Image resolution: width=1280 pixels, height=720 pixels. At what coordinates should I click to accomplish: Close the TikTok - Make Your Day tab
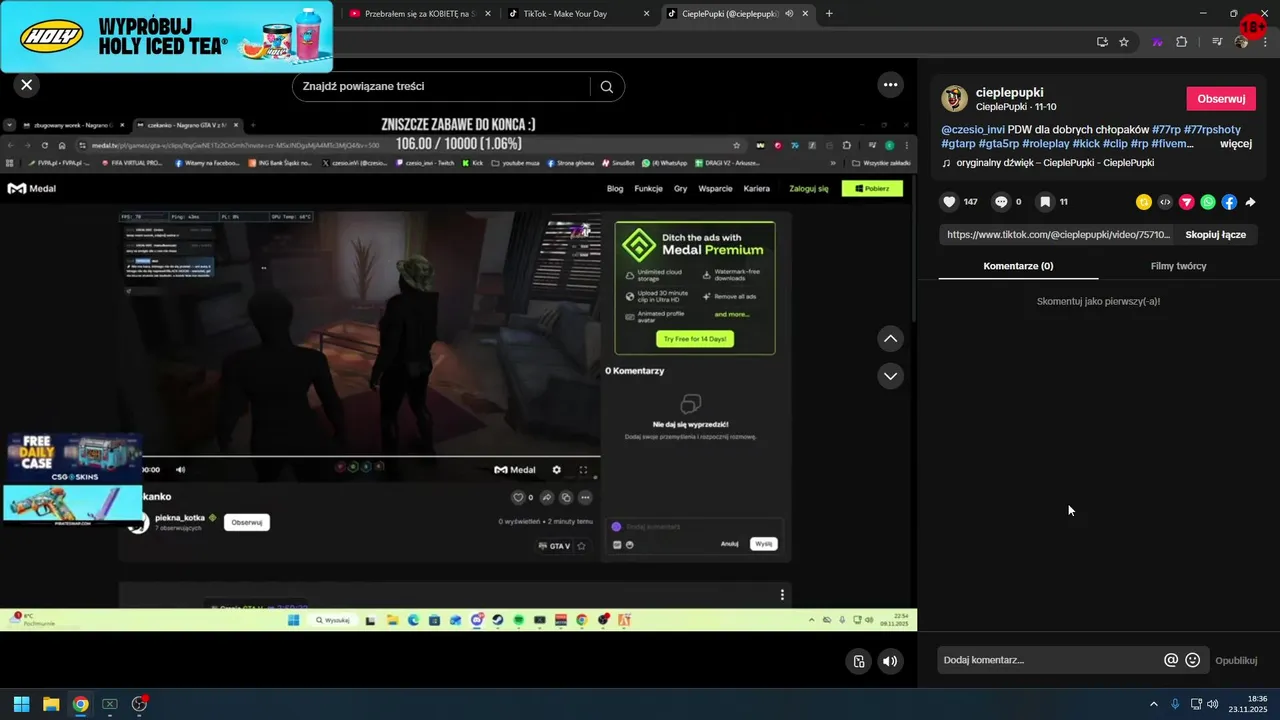pos(646,14)
